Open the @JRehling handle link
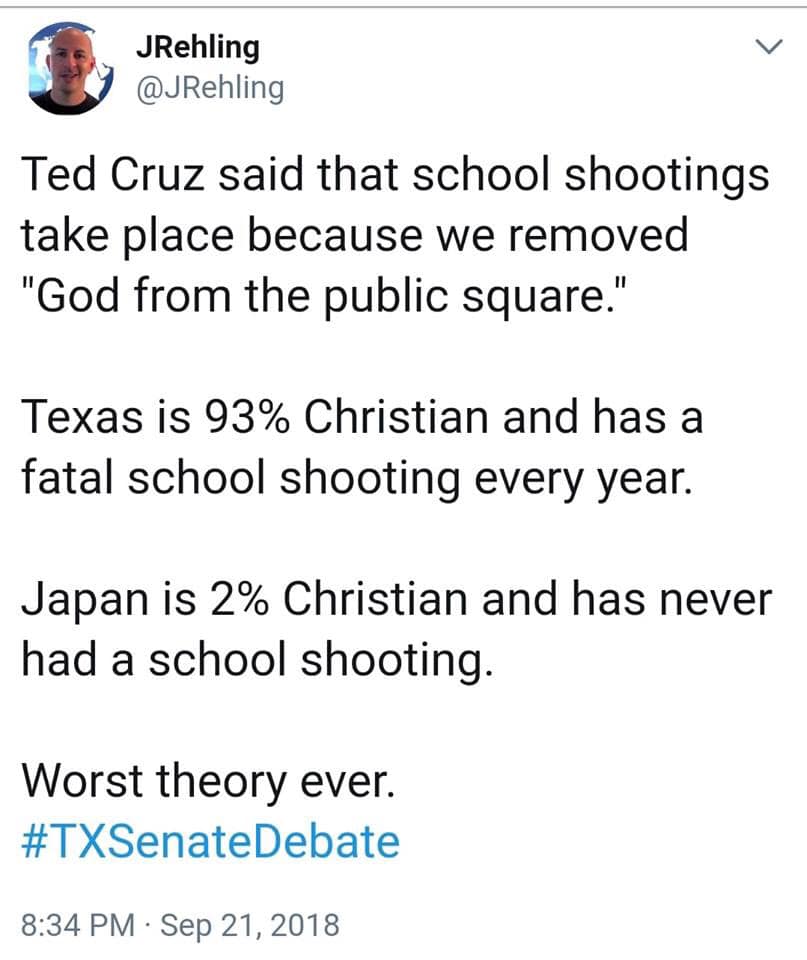807x960 pixels. click(210, 88)
